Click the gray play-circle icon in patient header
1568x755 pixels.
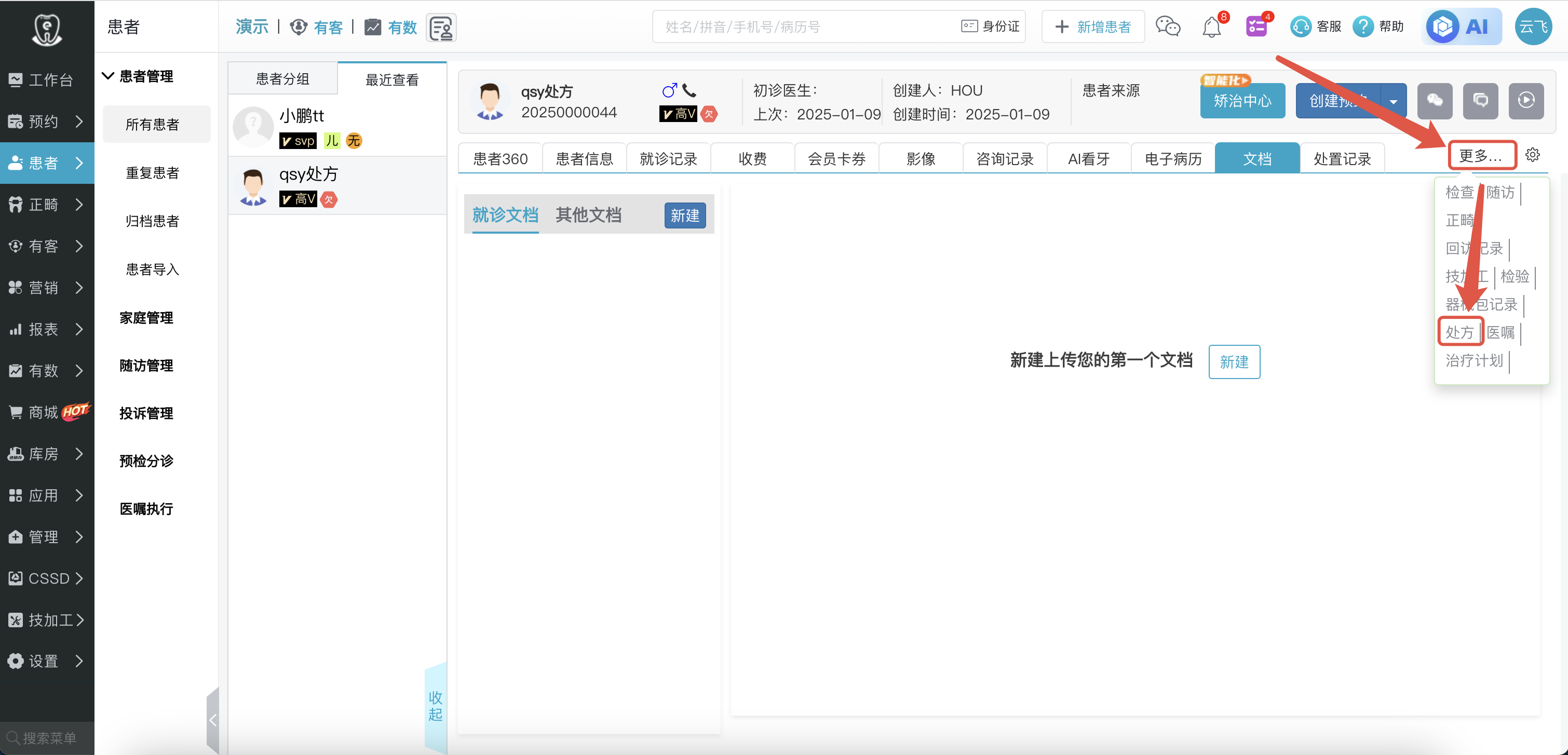[x=1526, y=100]
